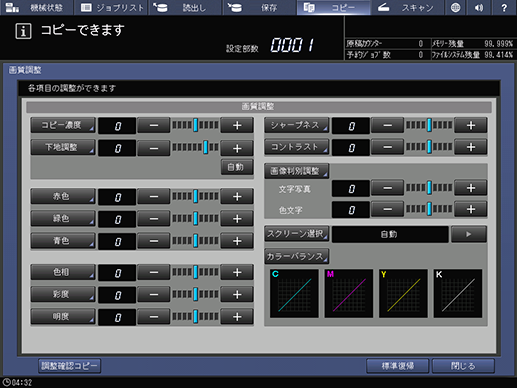The width and height of the screenshot is (517, 388).
Task: Increase 彩度 with the plus button
Action: click(x=237, y=295)
